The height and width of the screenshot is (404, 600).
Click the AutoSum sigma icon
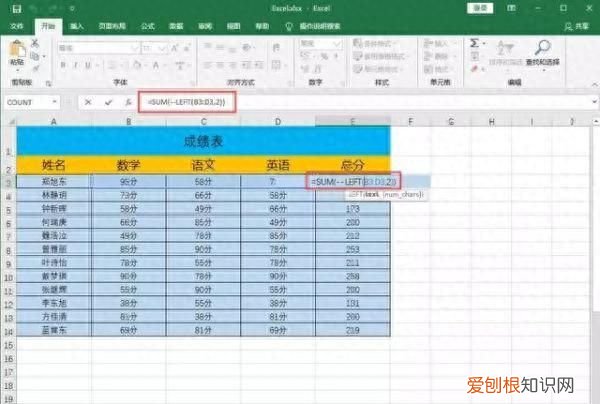coord(474,43)
